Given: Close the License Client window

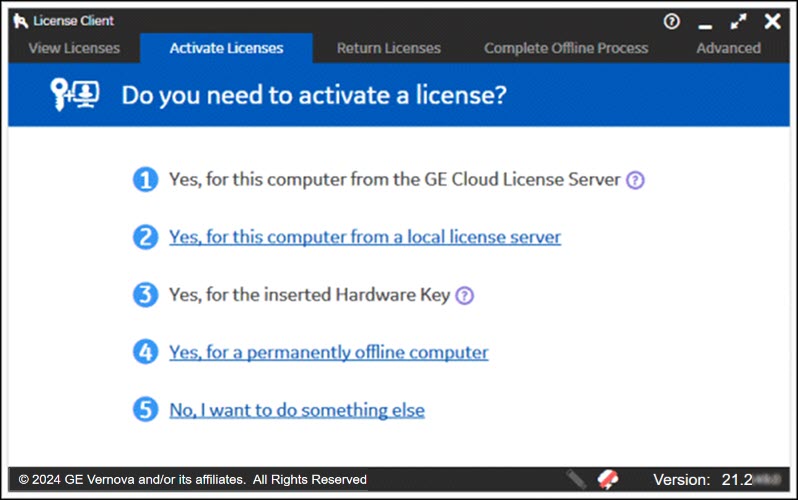Looking at the screenshot, I should [x=773, y=21].
